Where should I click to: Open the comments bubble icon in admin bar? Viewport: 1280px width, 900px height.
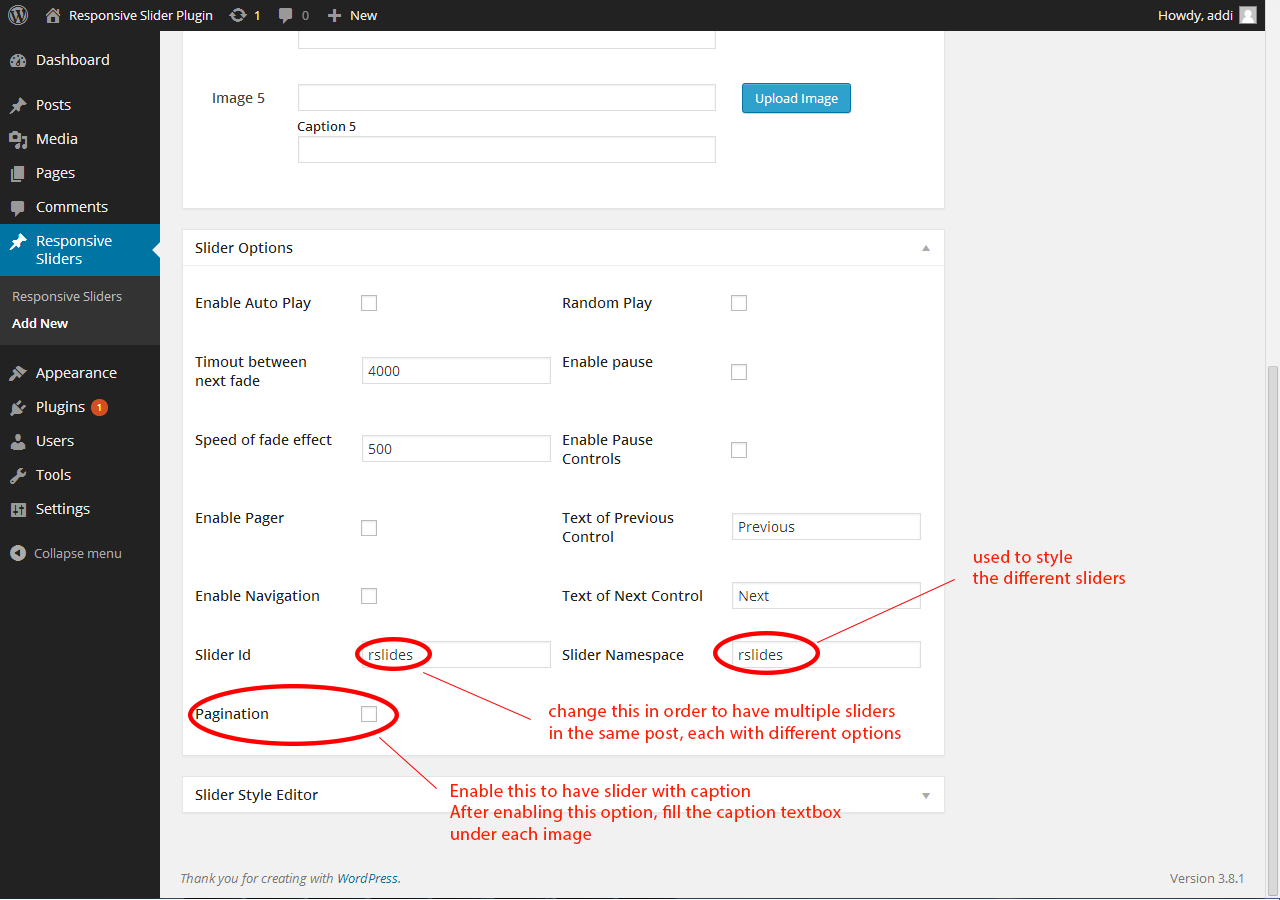286,15
